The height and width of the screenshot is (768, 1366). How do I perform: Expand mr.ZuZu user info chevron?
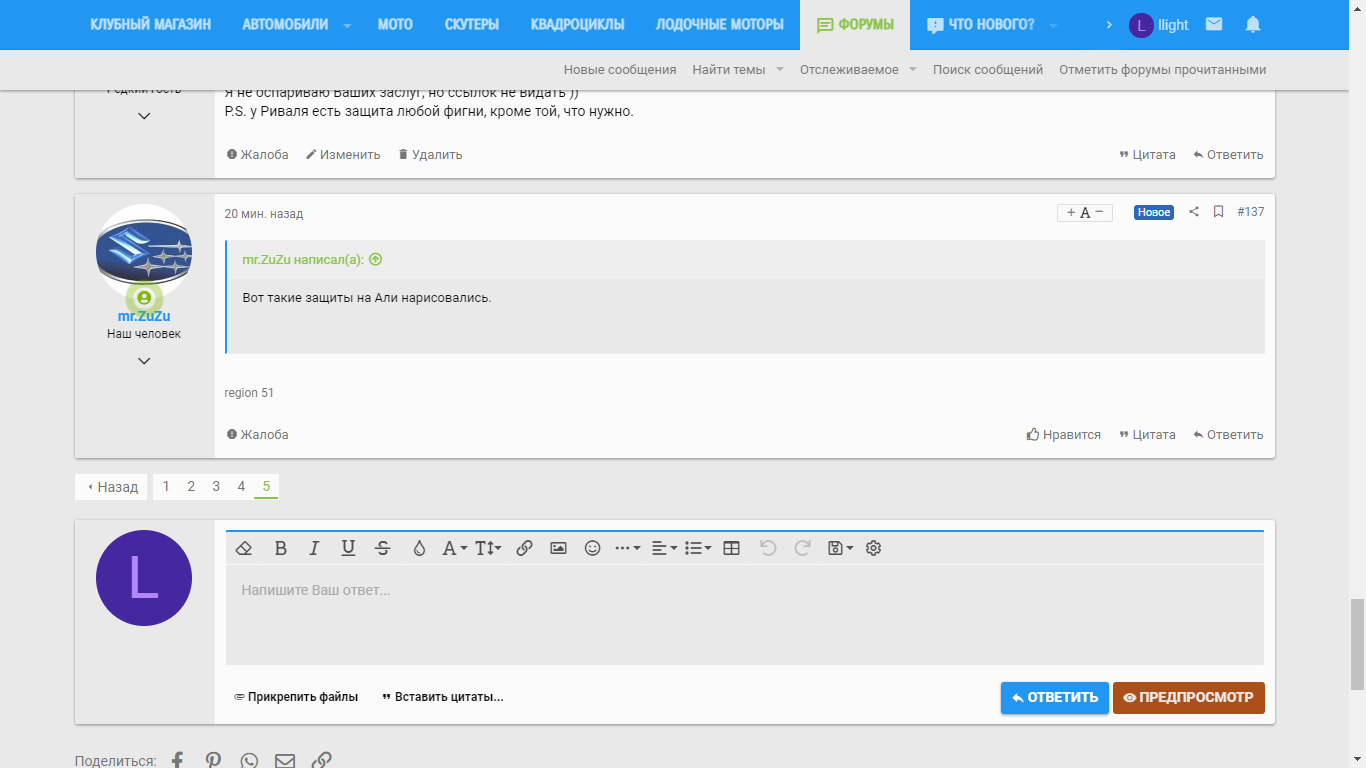click(x=144, y=361)
